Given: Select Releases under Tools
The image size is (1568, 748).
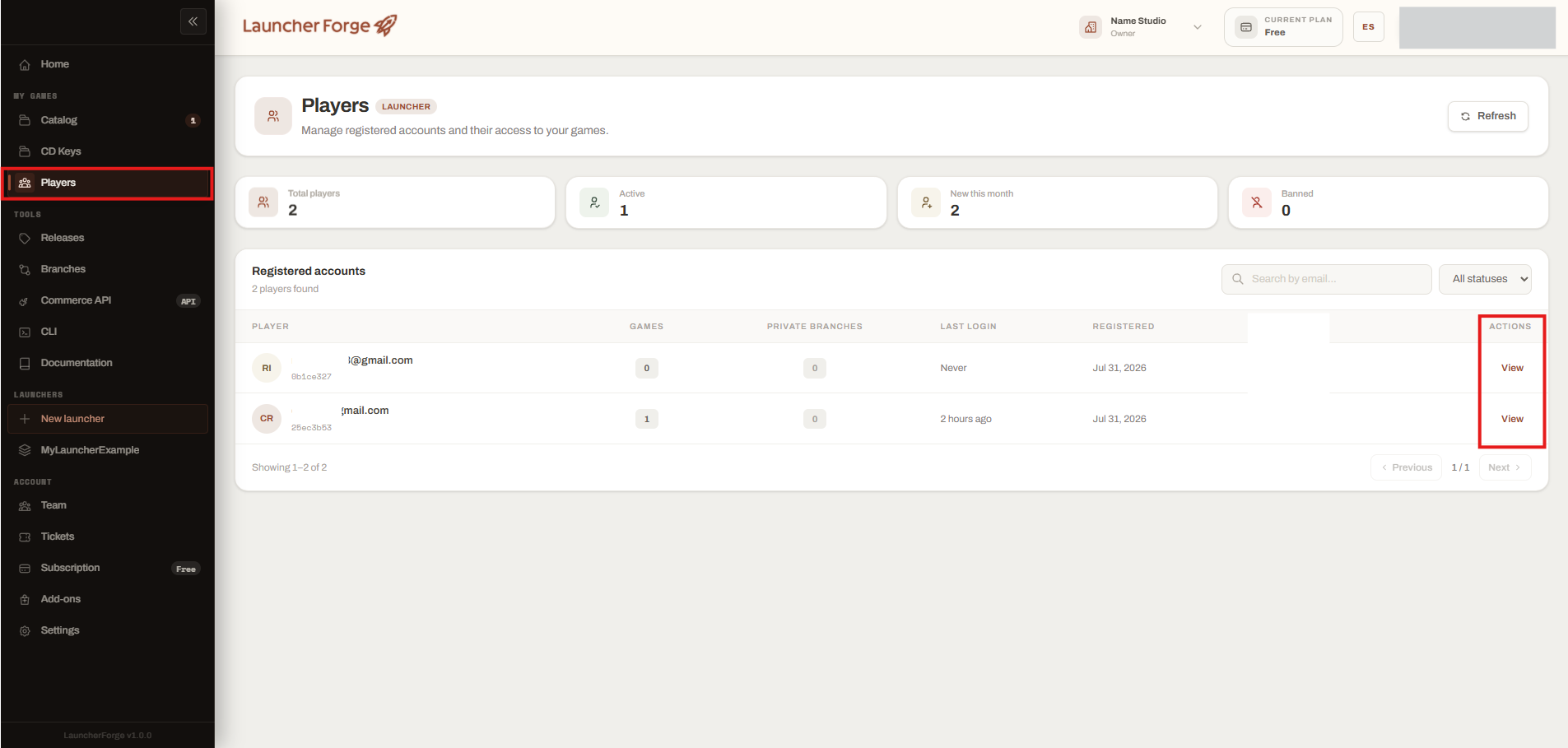Looking at the screenshot, I should pos(107,238).
